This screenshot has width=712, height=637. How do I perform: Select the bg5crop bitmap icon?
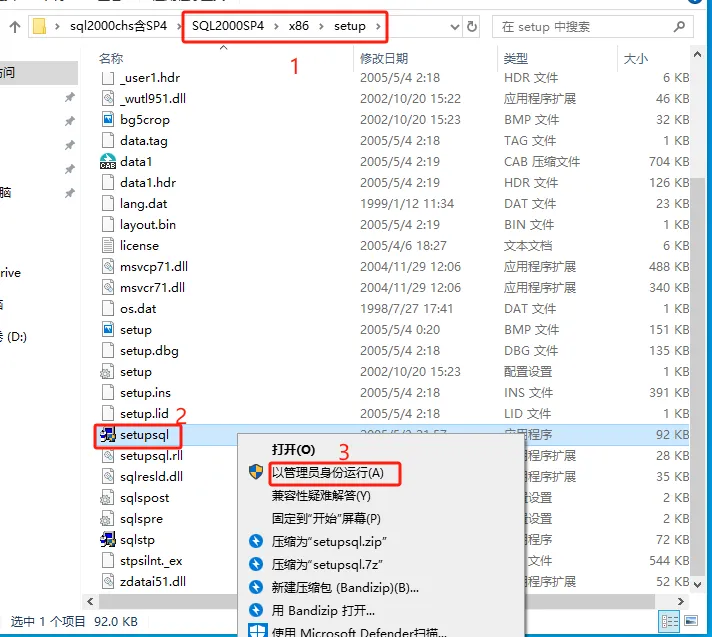(x=108, y=119)
